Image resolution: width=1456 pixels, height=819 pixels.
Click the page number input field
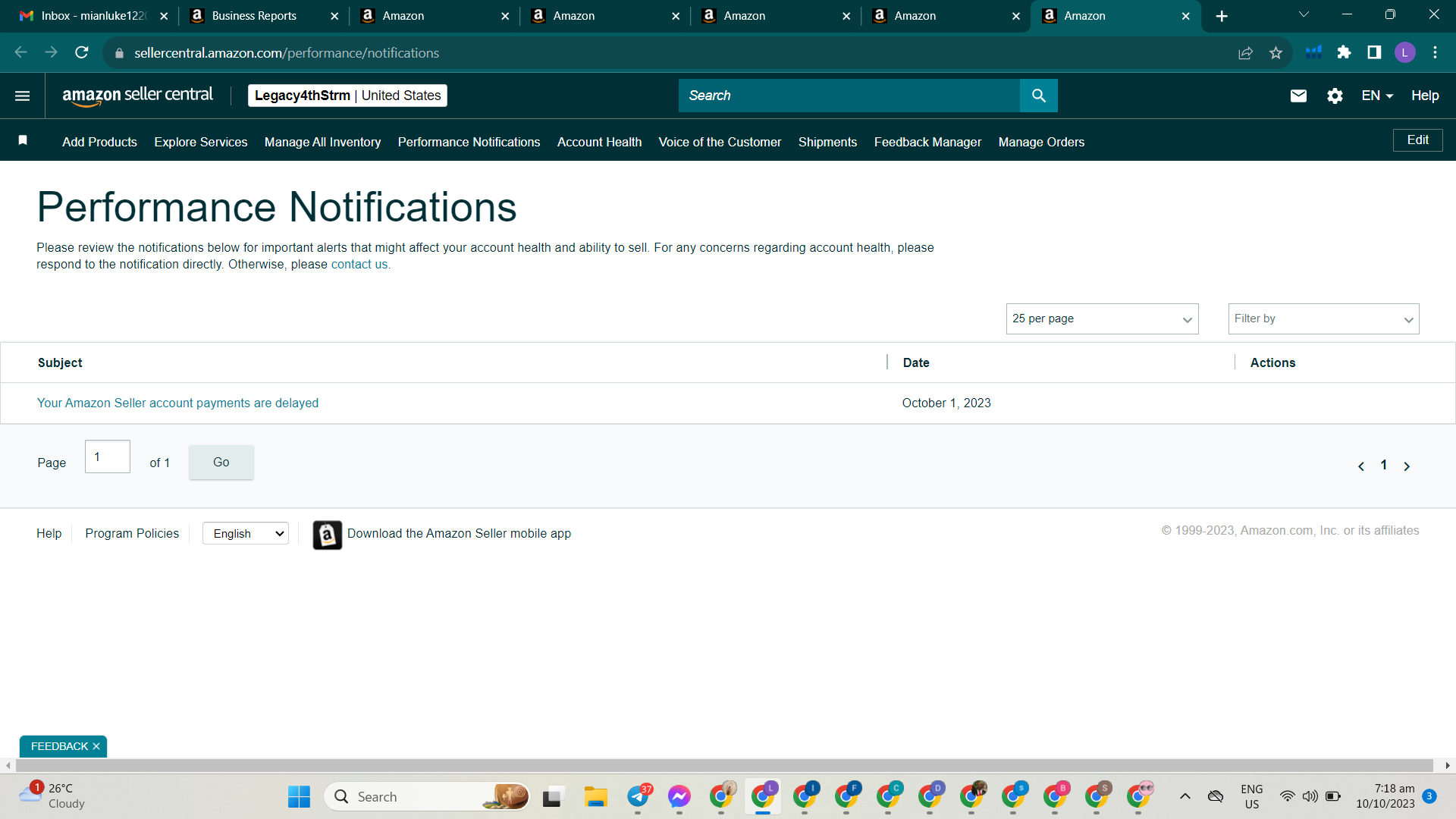click(108, 457)
